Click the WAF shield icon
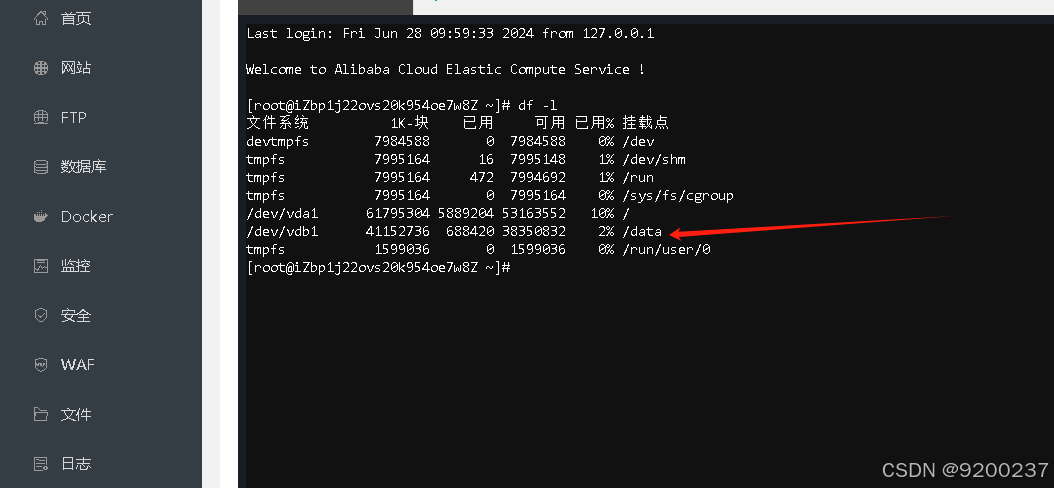The width and height of the screenshot is (1054, 488). click(41, 364)
